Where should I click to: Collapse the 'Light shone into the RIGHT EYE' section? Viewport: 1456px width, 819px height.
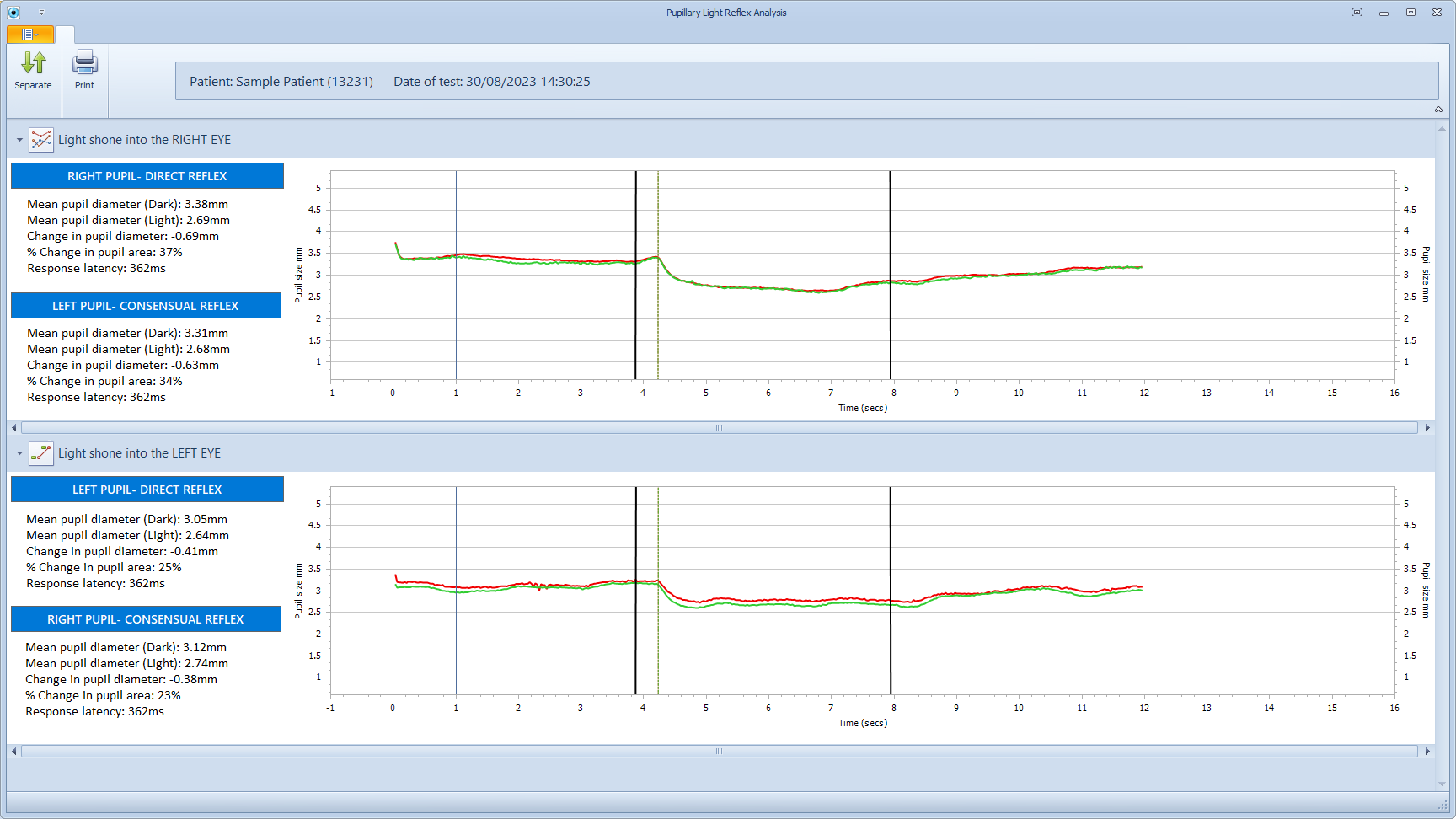[19, 140]
